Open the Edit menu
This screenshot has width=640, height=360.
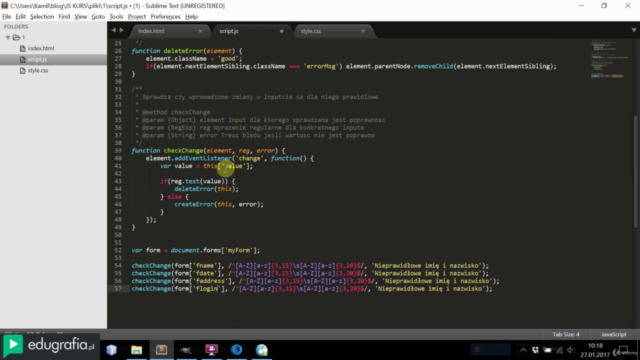20,17
